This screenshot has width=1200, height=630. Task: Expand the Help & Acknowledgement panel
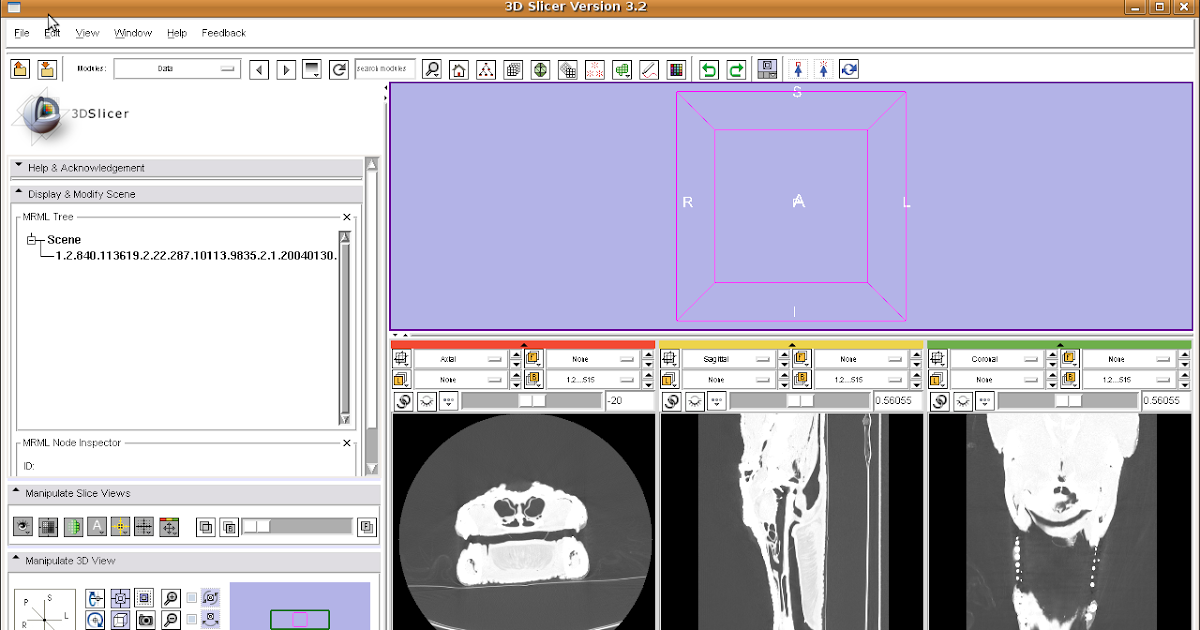coord(185,168)
